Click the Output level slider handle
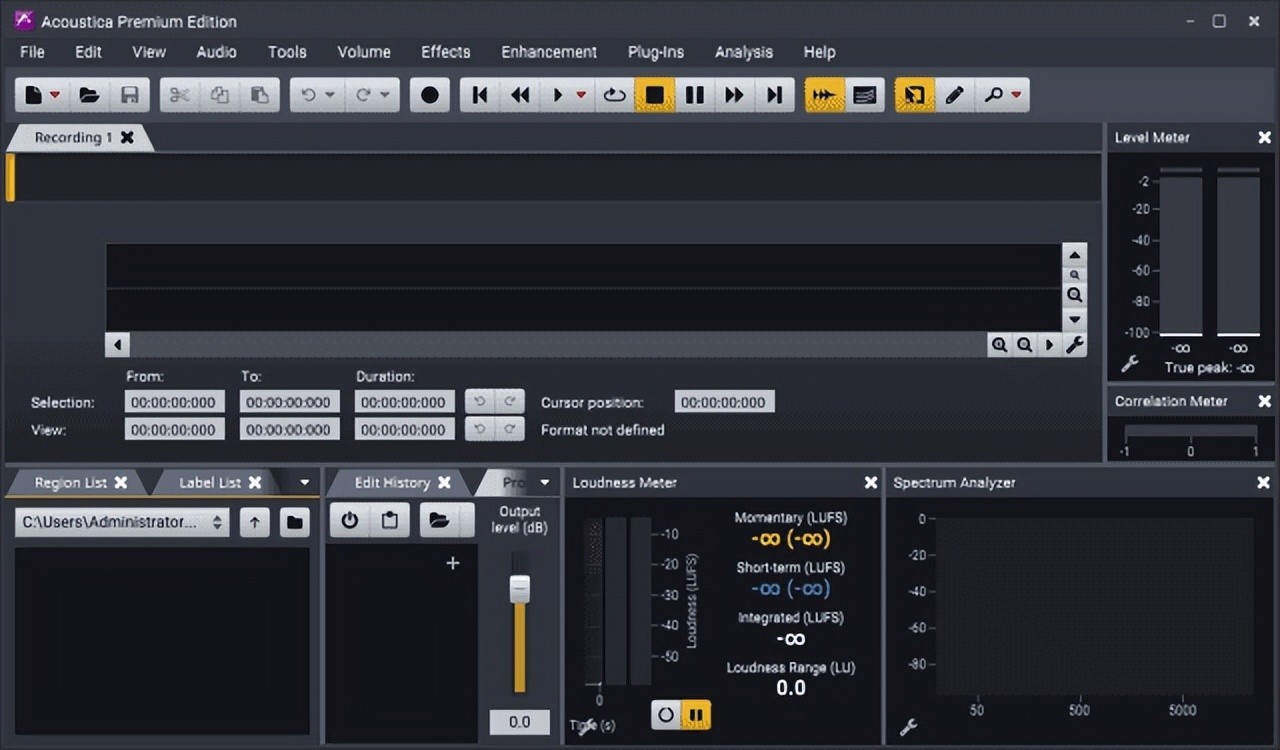1280x750 pixels. (x=519, y=589)
